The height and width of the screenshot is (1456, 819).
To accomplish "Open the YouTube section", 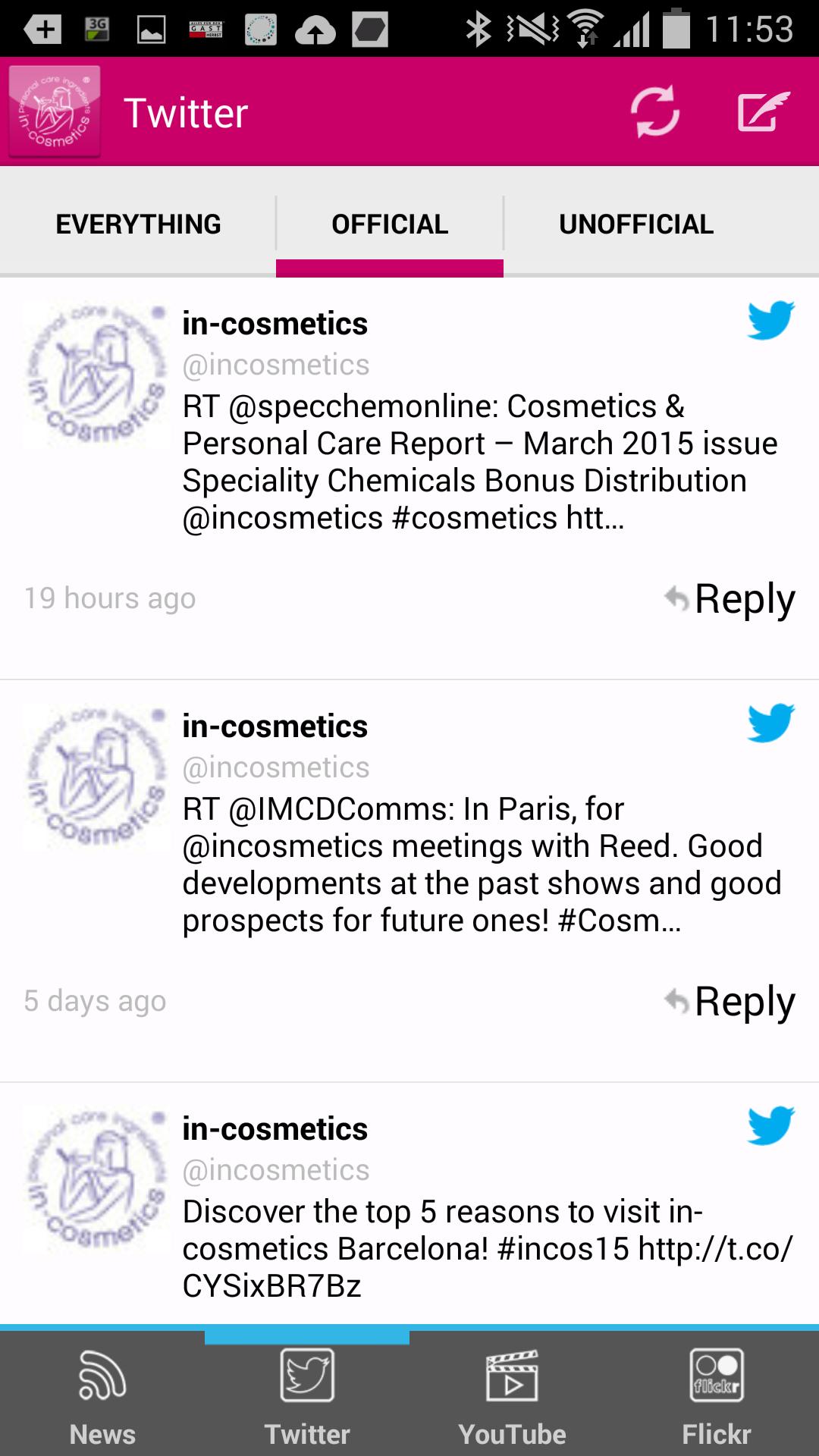I will [x=512, y=1395].
